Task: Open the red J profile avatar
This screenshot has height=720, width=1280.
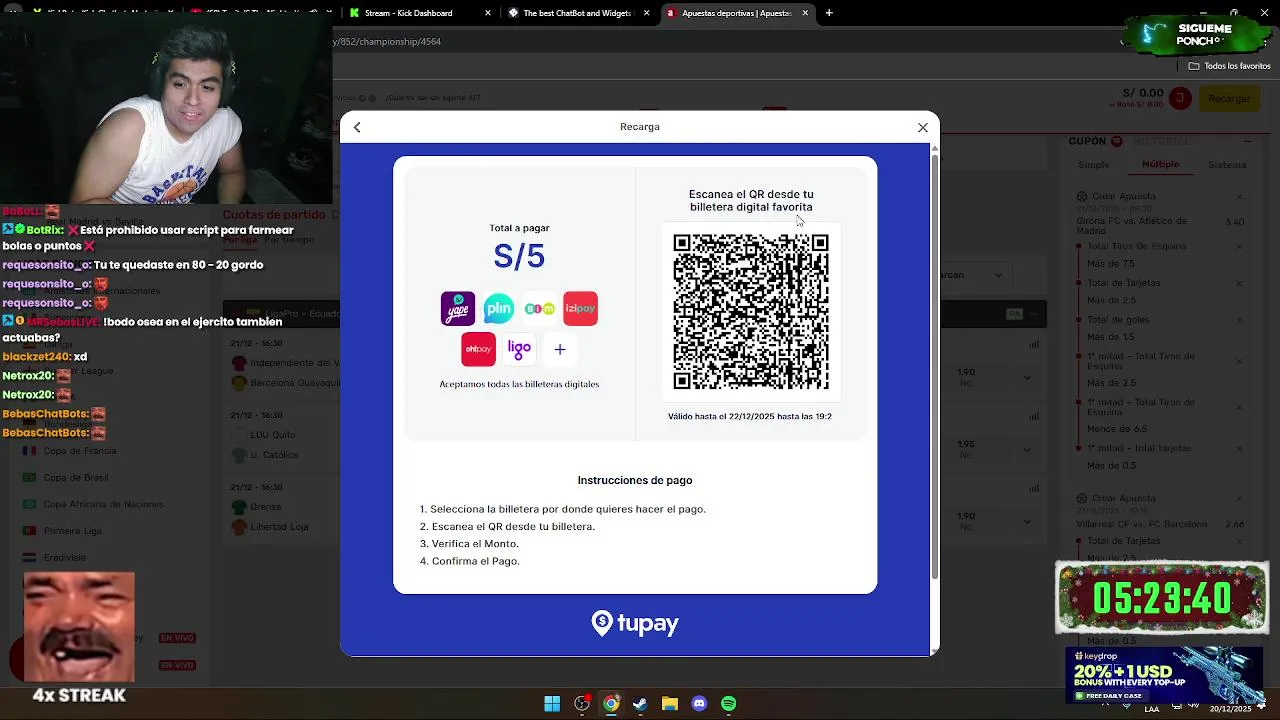Action: [x=1181, y=98]
